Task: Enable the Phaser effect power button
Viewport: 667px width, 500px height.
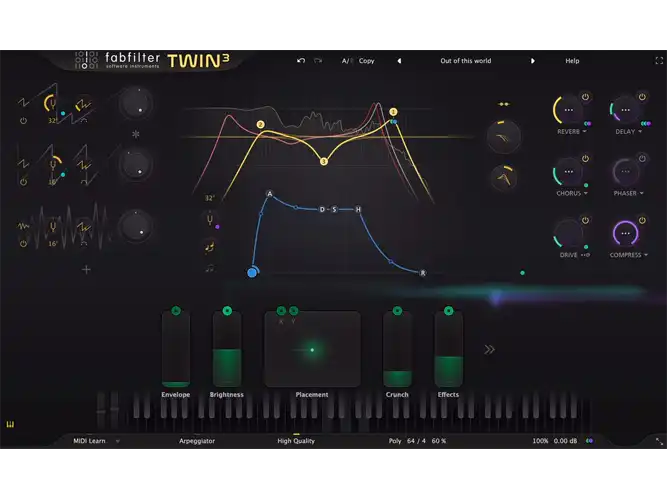Action: pos(642,159)
